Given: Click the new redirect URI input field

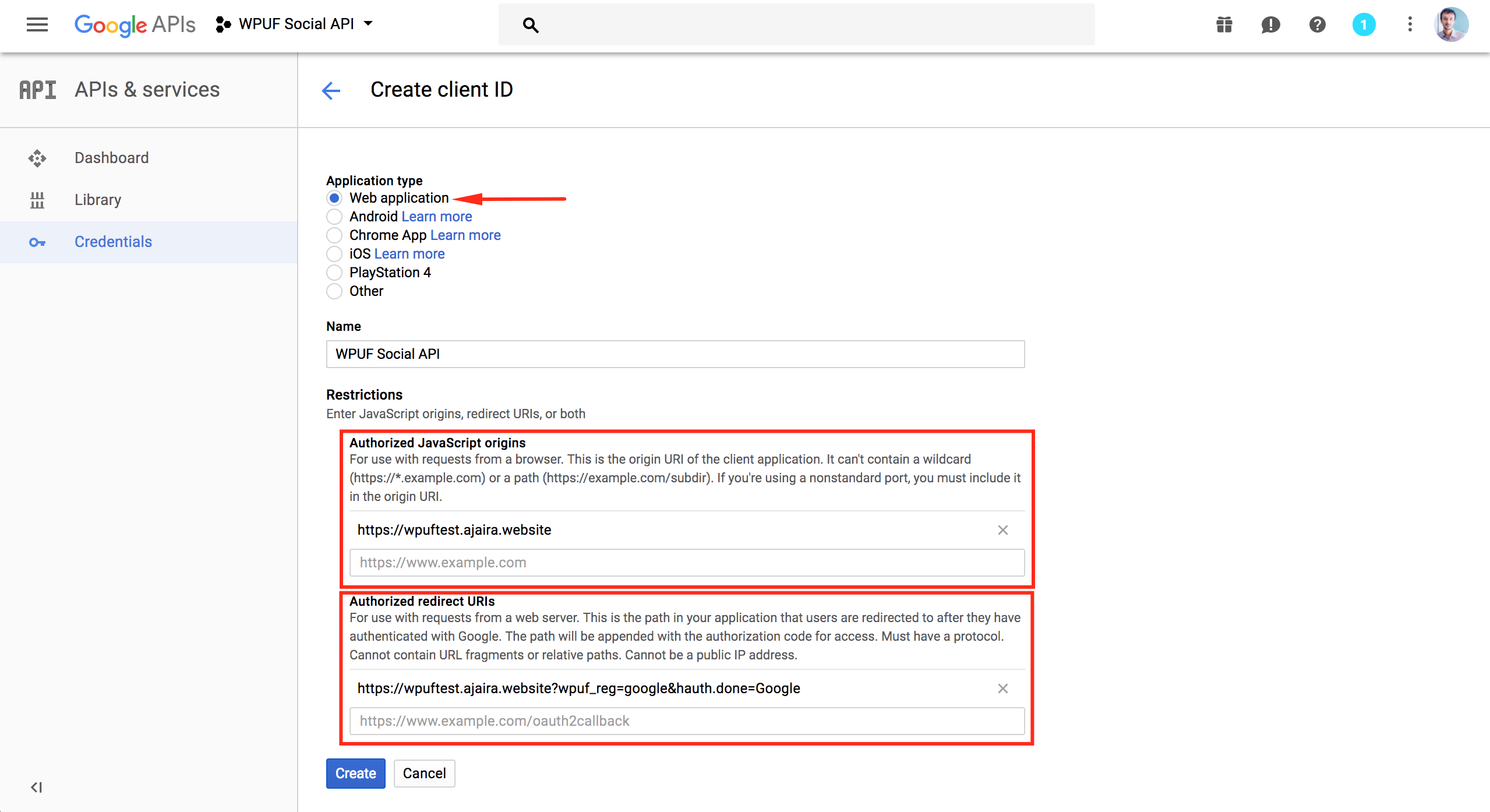Looking at the screenshot, I should 687,721.
